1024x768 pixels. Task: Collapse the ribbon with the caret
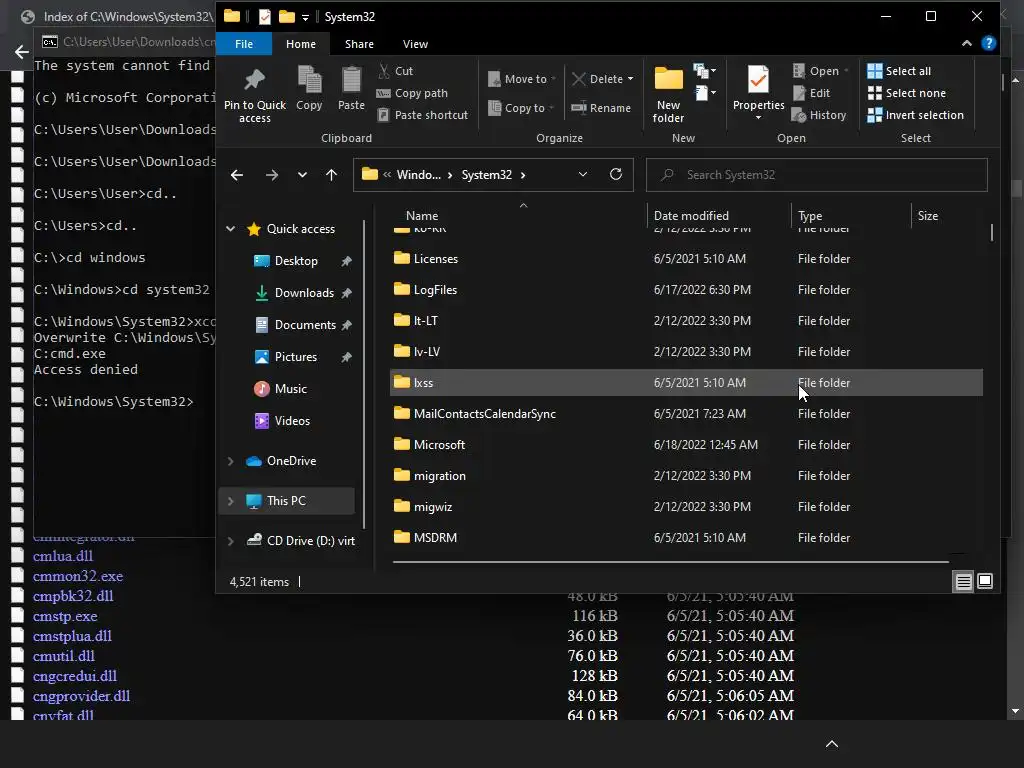967,44
